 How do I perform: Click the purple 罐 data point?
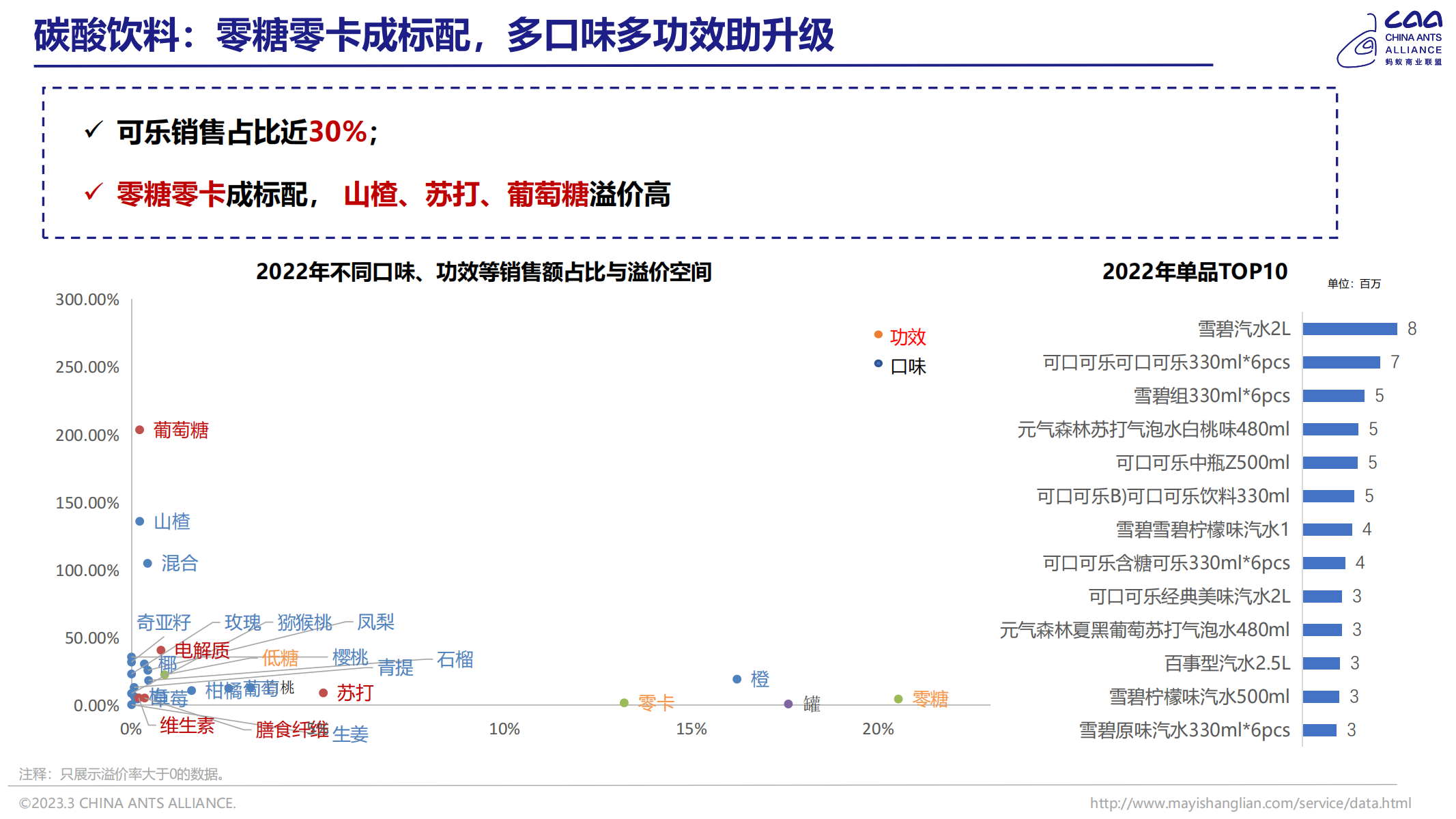tap(788, 704)
